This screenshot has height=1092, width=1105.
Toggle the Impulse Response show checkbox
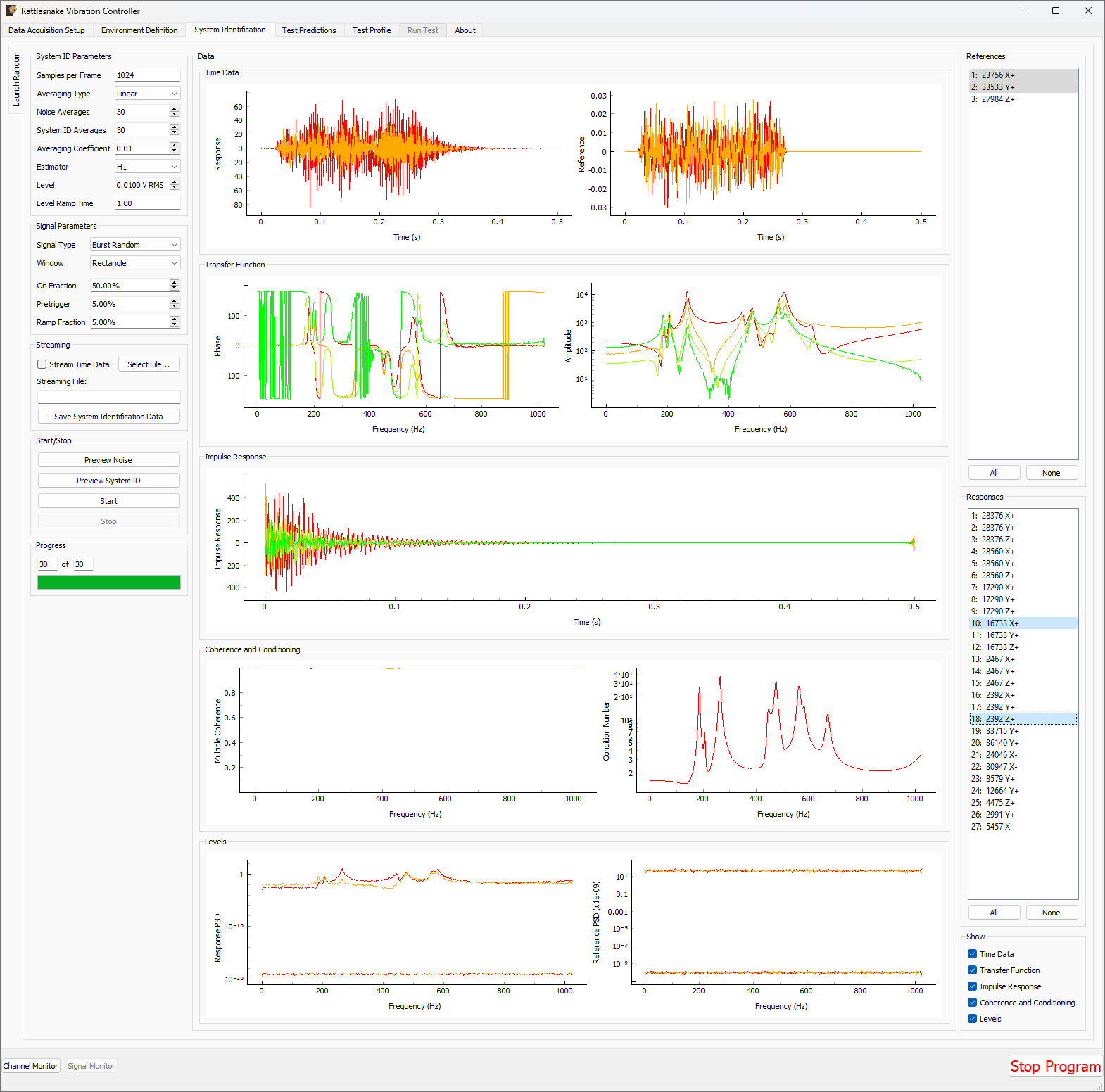[972, 986]
